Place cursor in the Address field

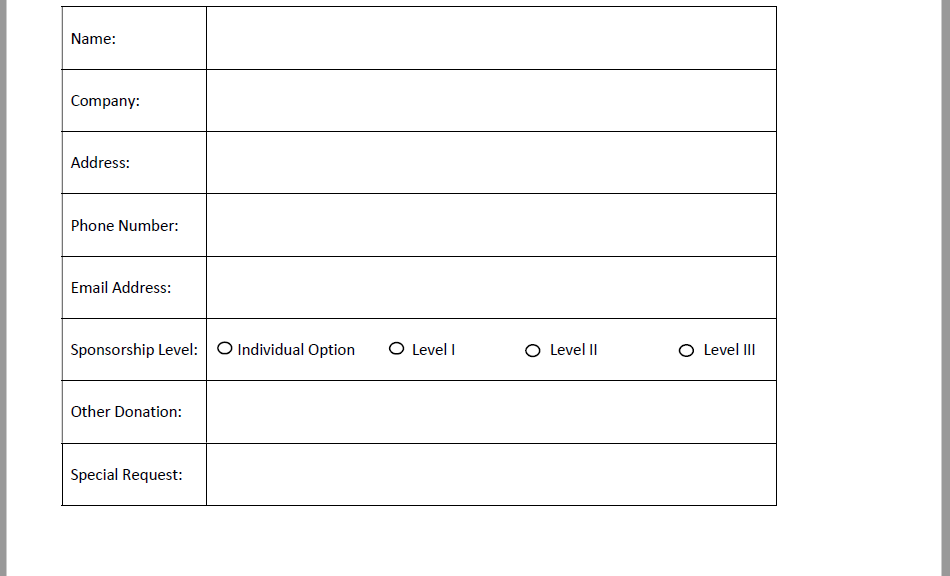[491, 163]
